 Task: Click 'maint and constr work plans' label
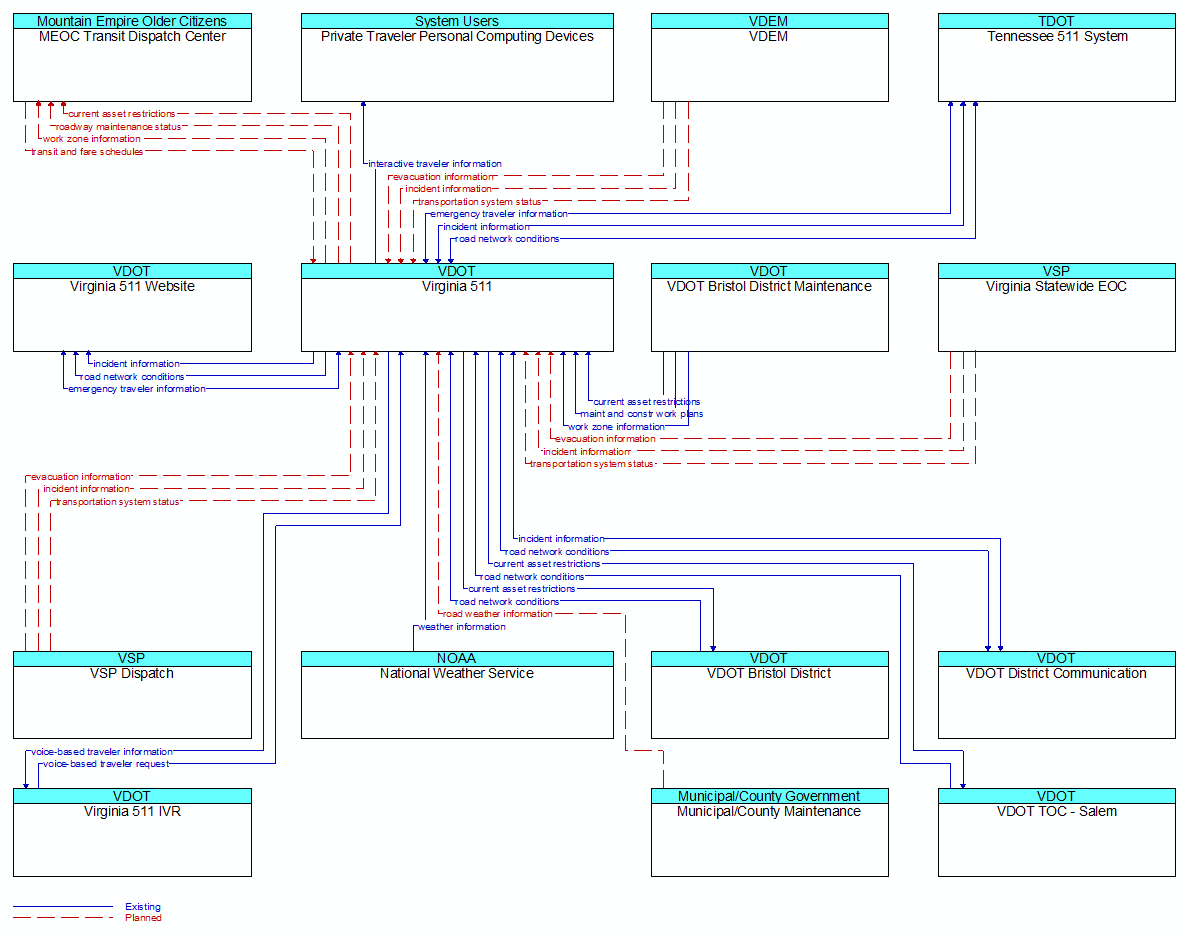pos(642,414)
